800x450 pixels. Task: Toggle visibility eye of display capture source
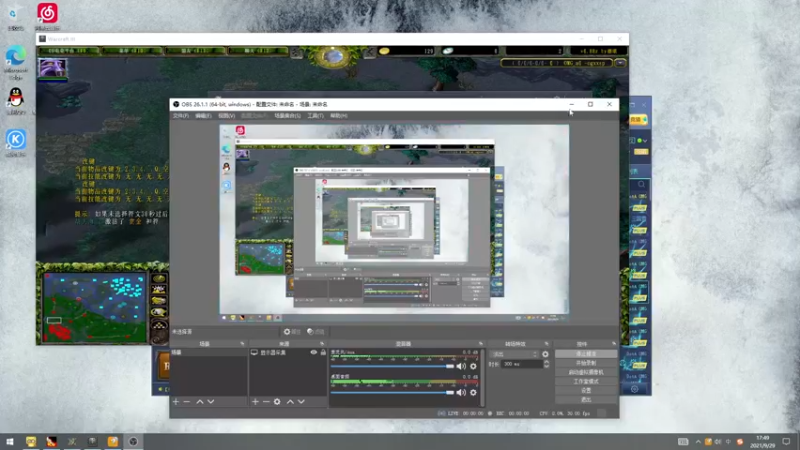pyautogui.click(x=314, y=353)
